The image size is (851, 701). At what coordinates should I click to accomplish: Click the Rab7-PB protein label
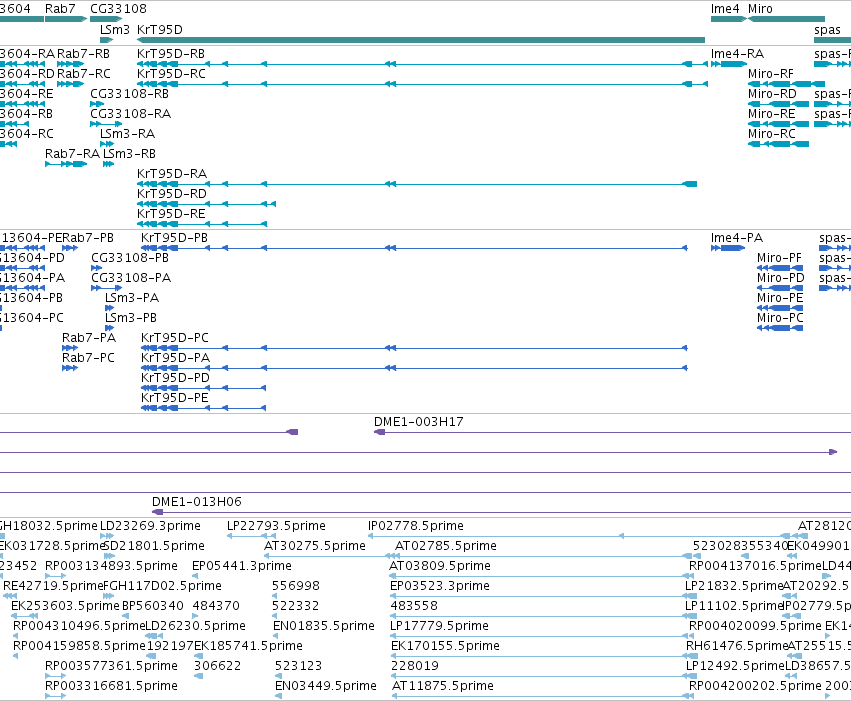click(x=88, y=238)
